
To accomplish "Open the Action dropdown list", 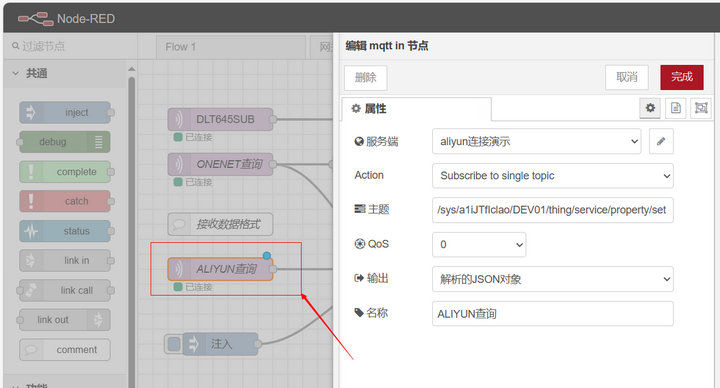I will click(552, 176).
